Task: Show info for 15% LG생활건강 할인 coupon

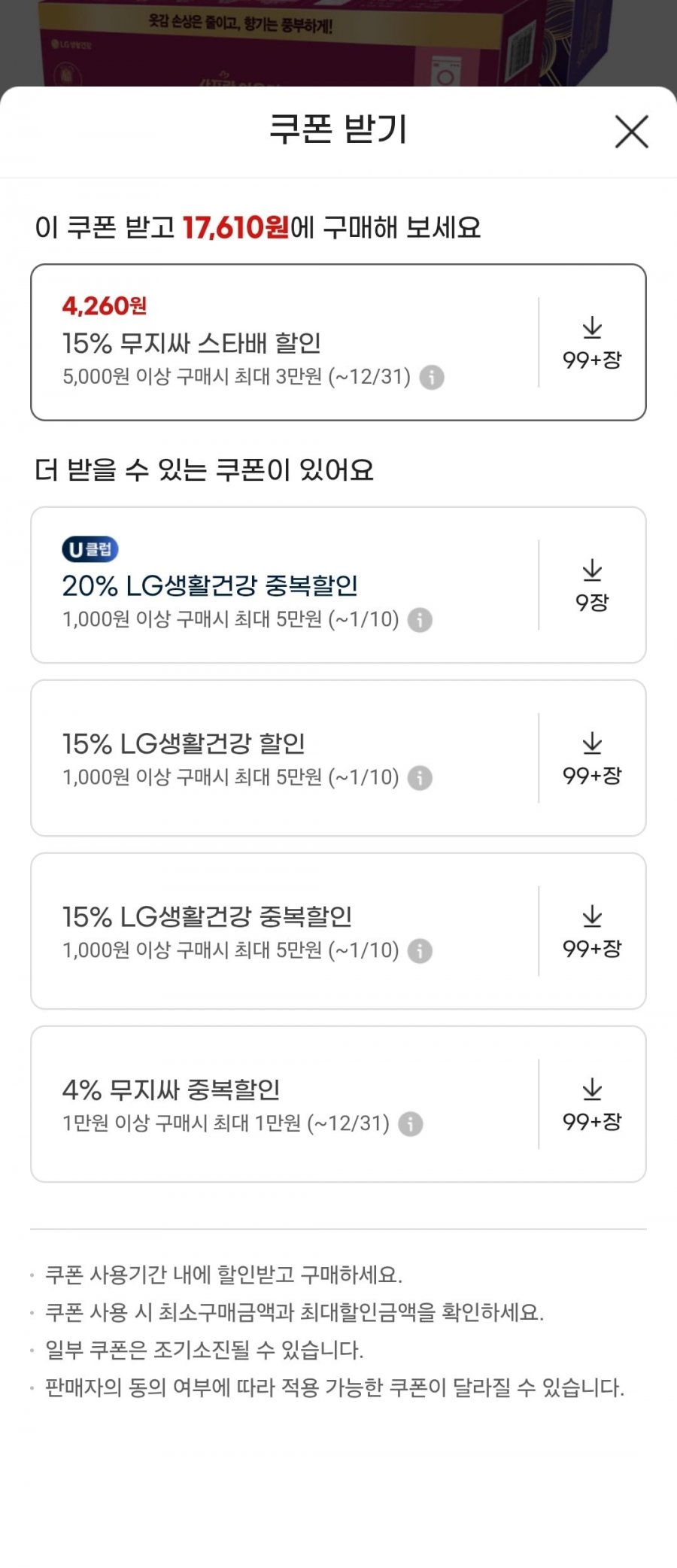Action: [420, 778]
